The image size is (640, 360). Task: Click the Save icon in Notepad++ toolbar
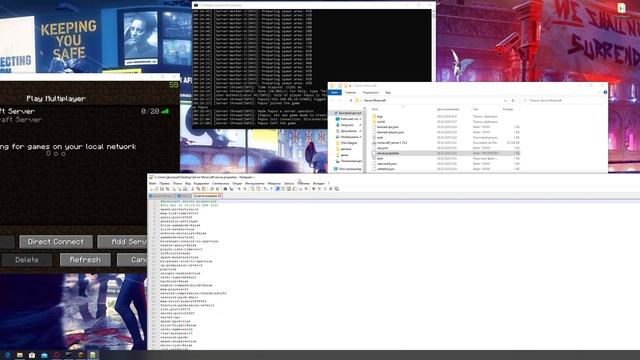162,189
